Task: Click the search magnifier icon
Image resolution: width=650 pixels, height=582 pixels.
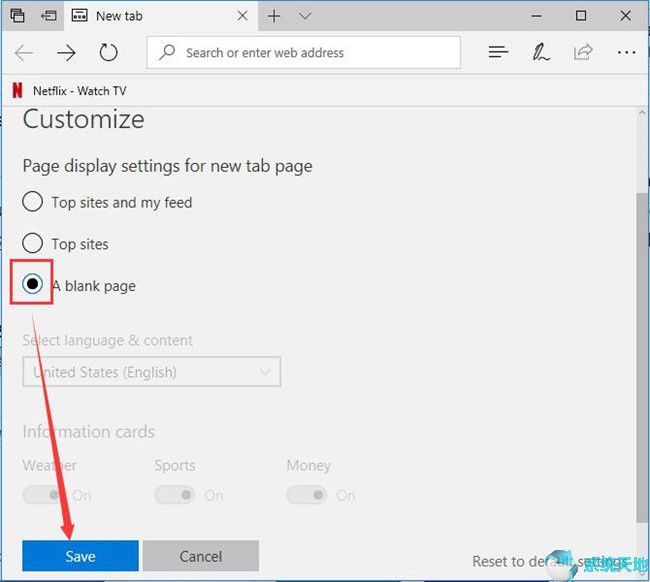Action: point(167,52)
